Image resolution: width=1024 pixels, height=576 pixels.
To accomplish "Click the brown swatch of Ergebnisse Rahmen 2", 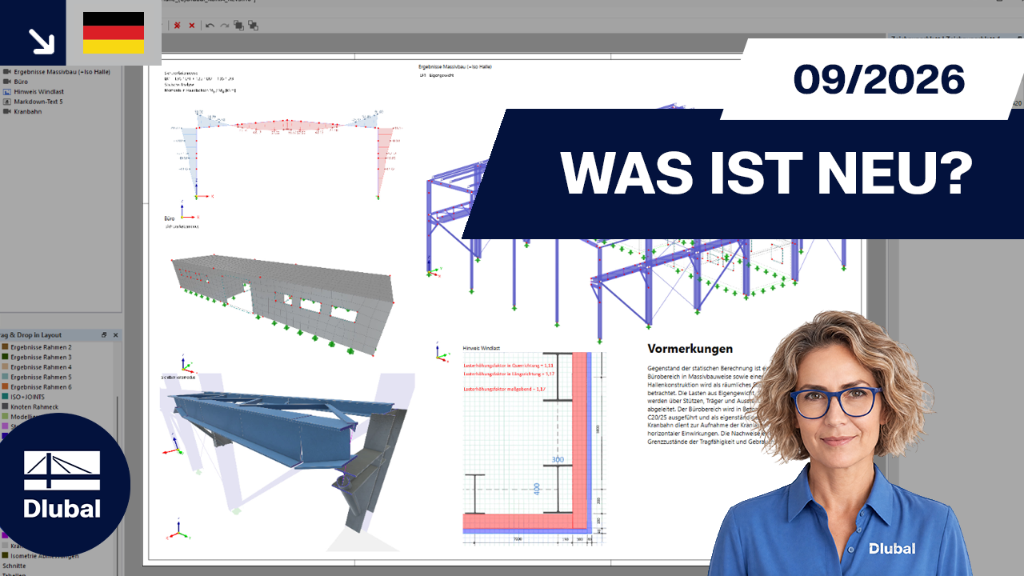I will (x=5, y=347).
